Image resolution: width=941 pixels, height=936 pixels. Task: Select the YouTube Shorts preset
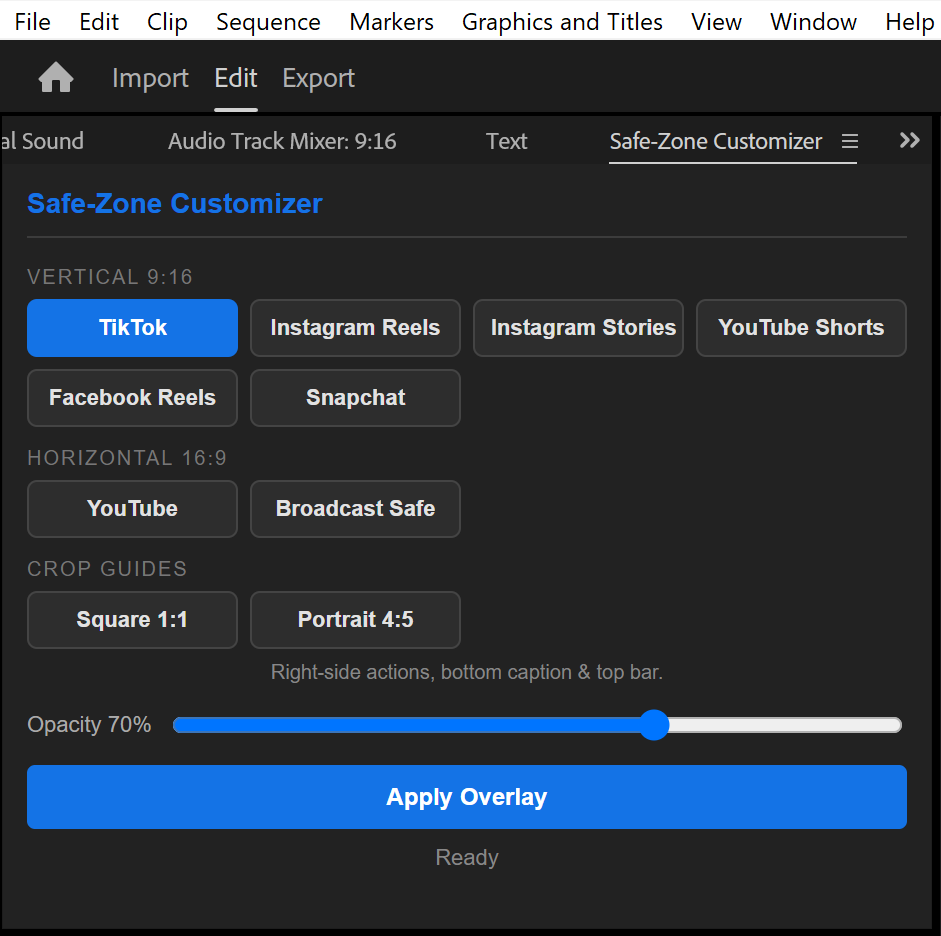click(801, 328)
